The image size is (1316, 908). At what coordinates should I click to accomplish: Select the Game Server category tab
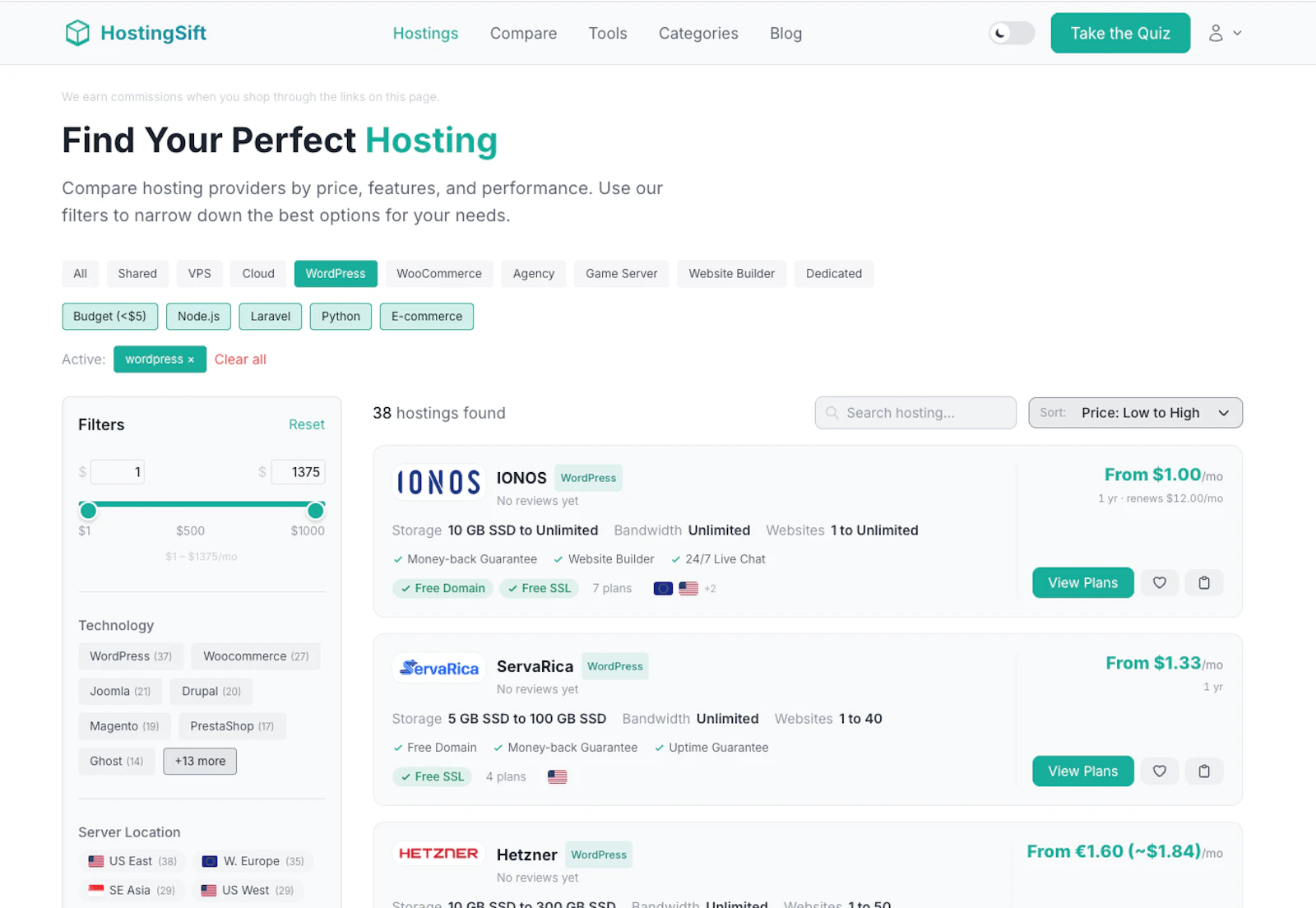[x=622, y=274]
